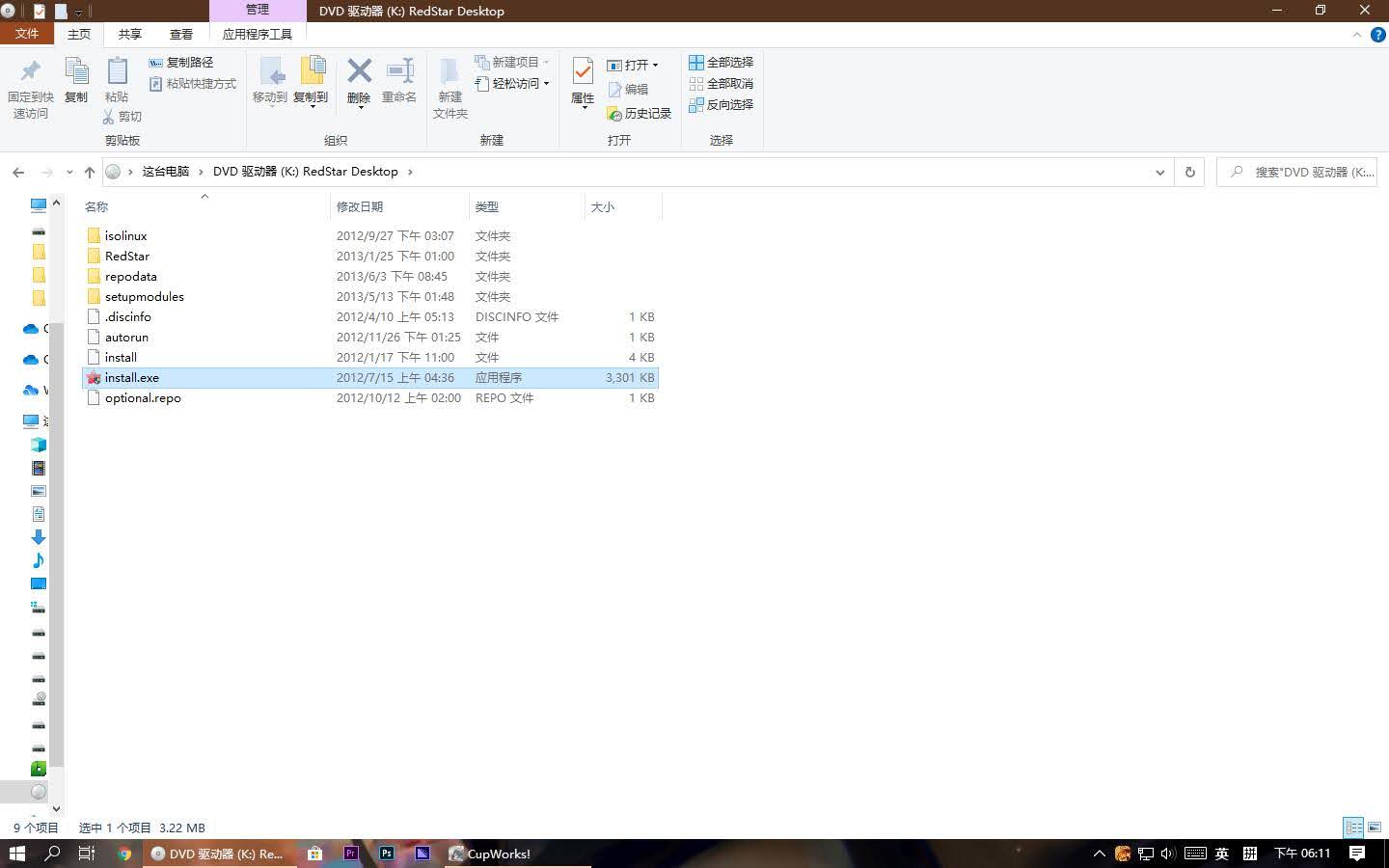Click the Paste Shortcut button
Viewport: 1389px width, 868px height.
pos(192,84)
